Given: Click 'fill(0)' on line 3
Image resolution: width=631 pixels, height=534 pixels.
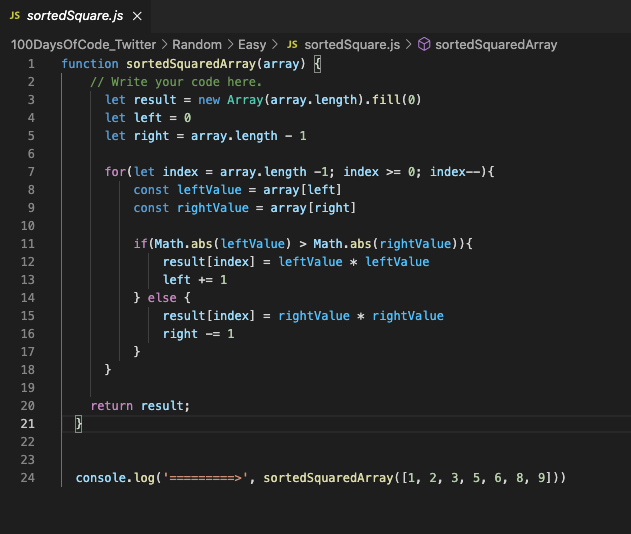Looking at the screenshot, I should (x=396, y=100).
